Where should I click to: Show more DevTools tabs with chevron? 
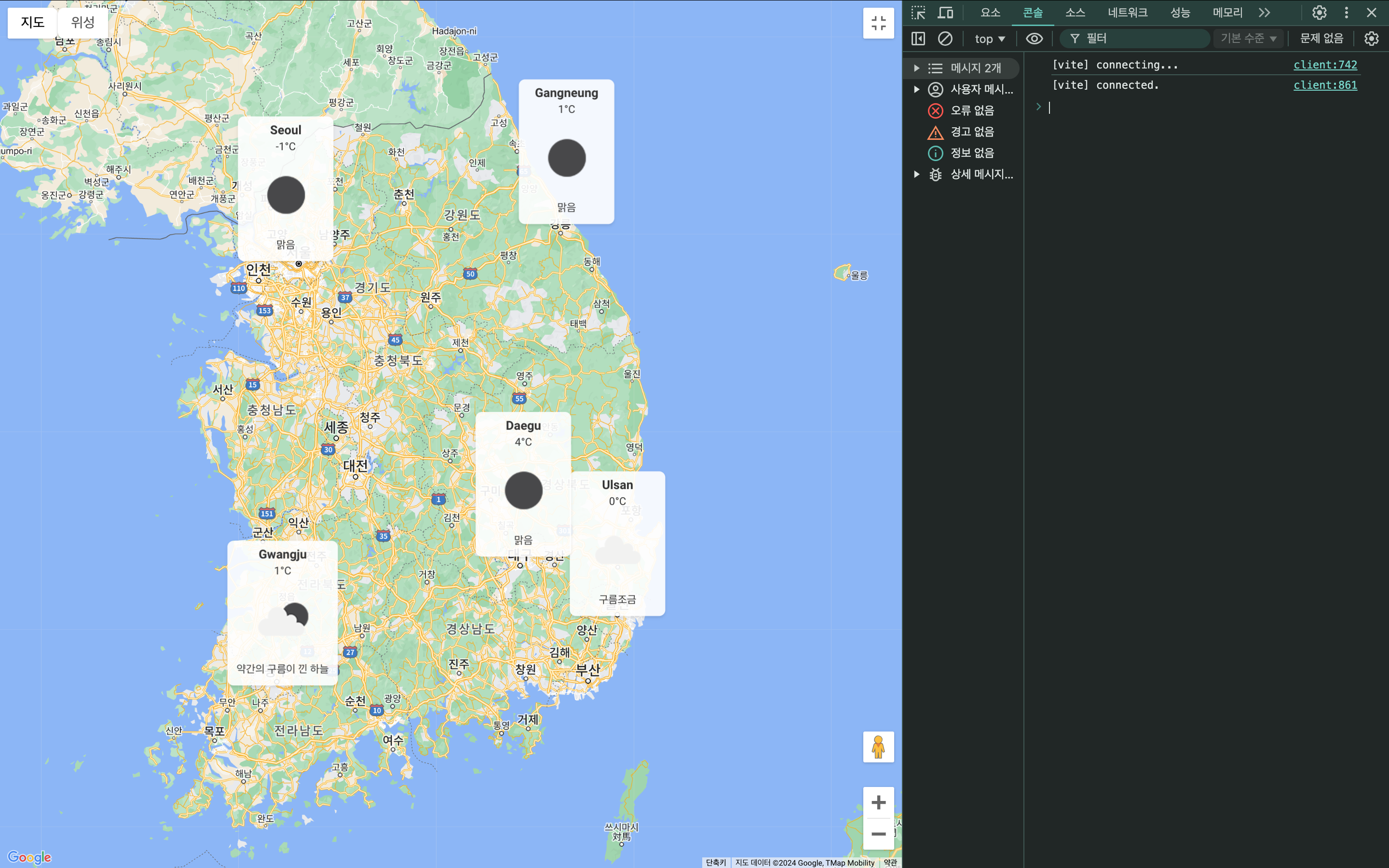pyautogui.click(x=1265, y=13)
